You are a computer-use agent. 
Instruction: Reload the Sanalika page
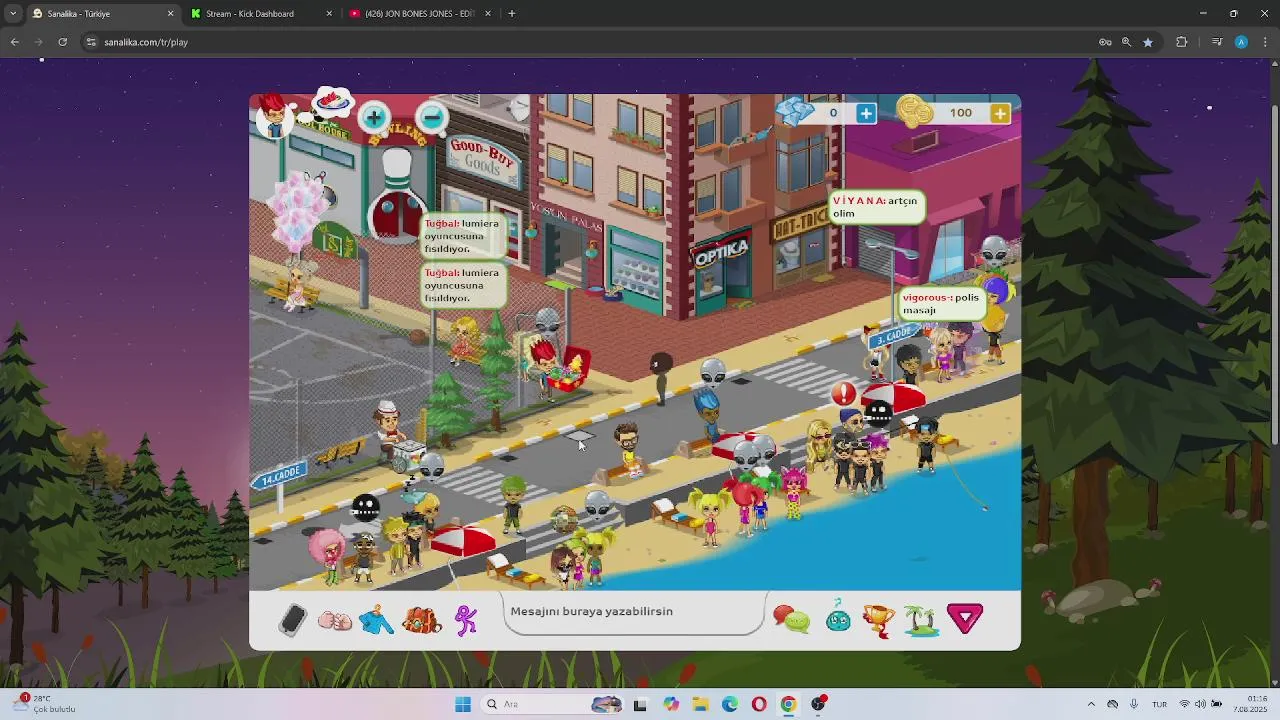[x=63, y=42]
